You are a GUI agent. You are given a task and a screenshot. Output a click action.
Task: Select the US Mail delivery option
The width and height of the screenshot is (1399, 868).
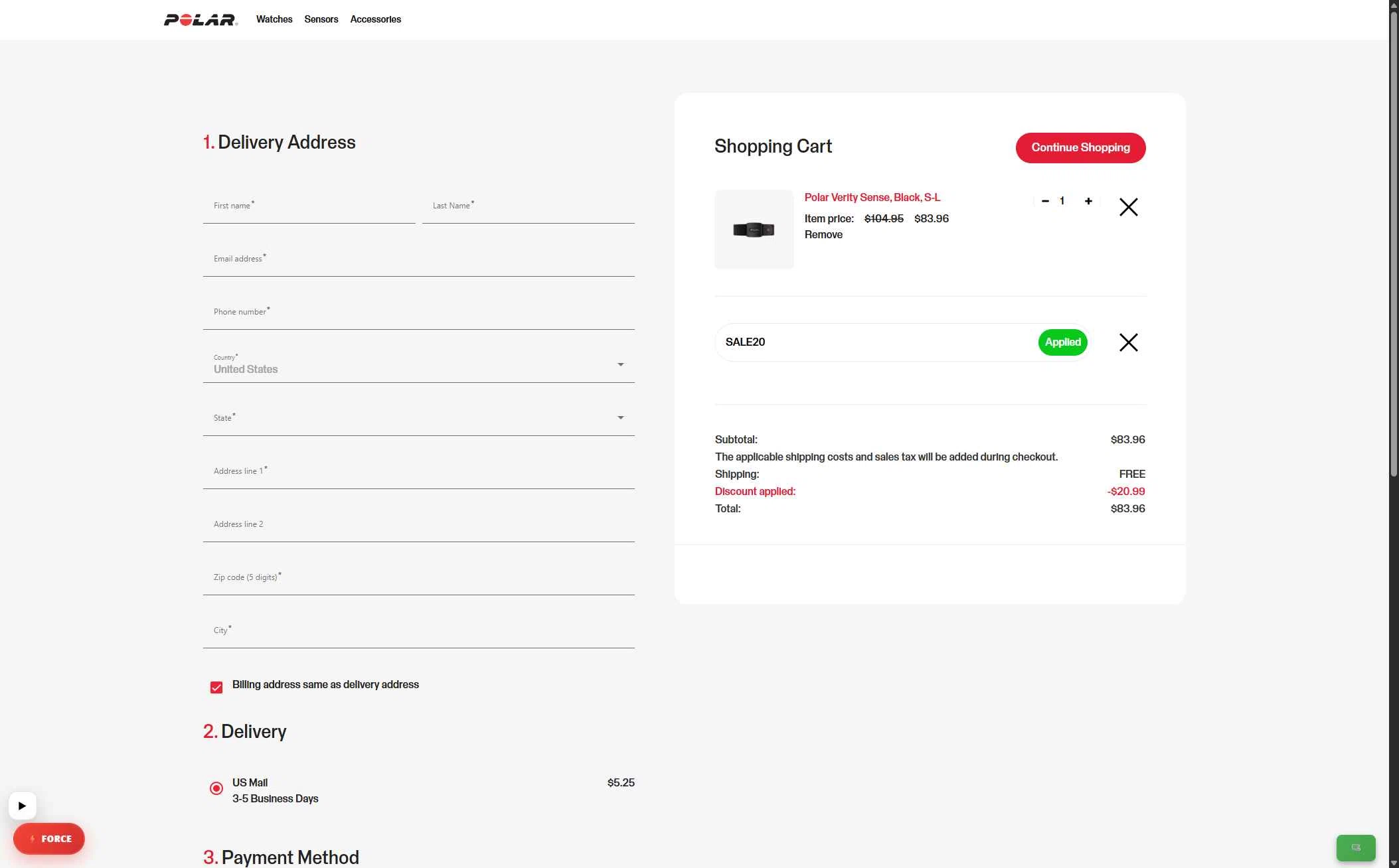point(216,788)
